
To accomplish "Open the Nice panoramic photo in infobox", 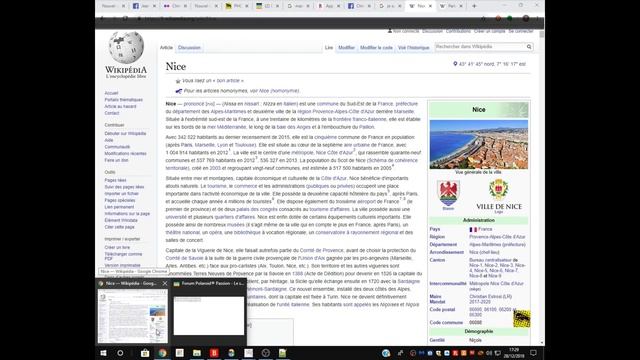I will click(478, 144).
